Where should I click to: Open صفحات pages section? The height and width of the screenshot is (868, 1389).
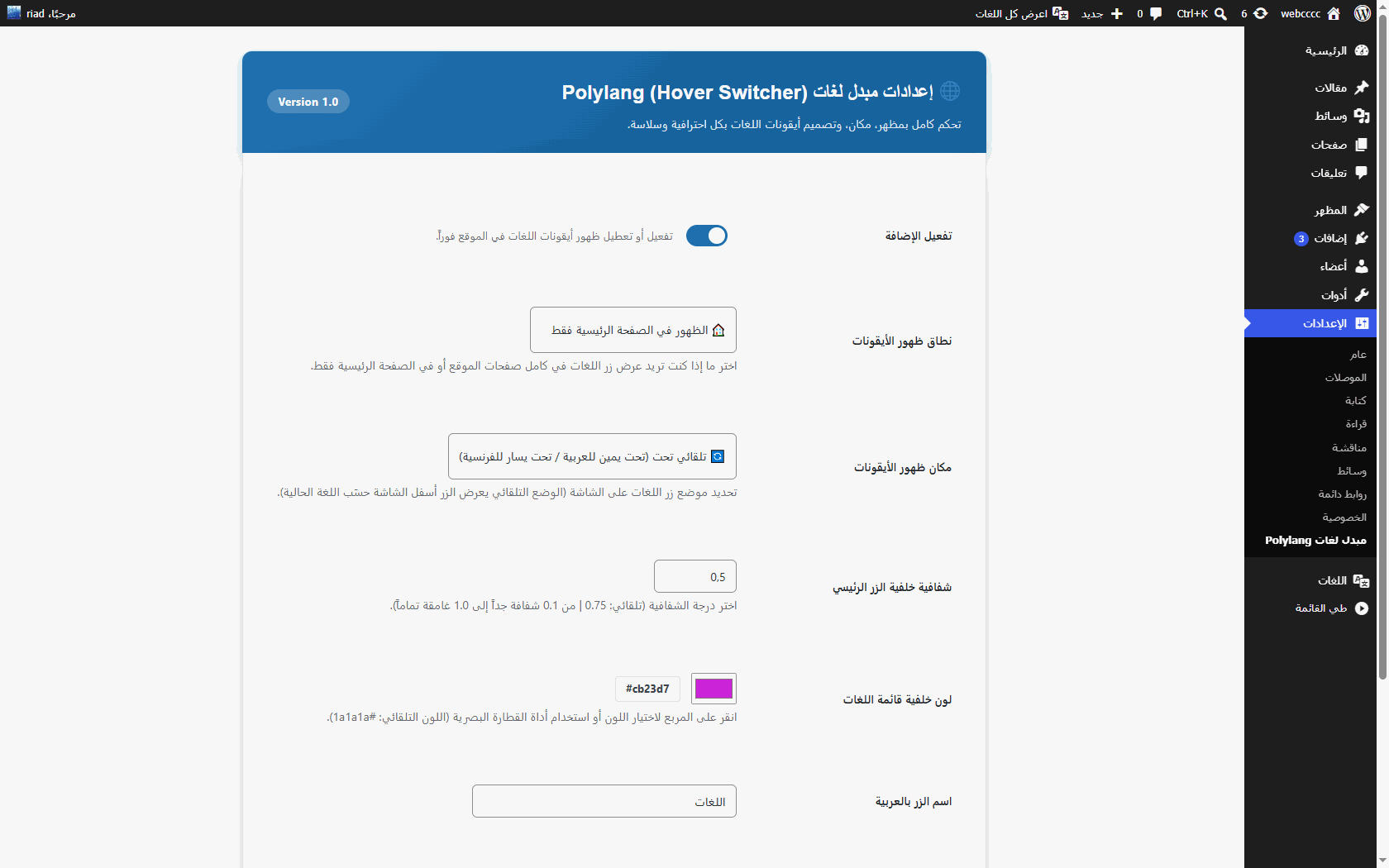tap(1310, 145)
